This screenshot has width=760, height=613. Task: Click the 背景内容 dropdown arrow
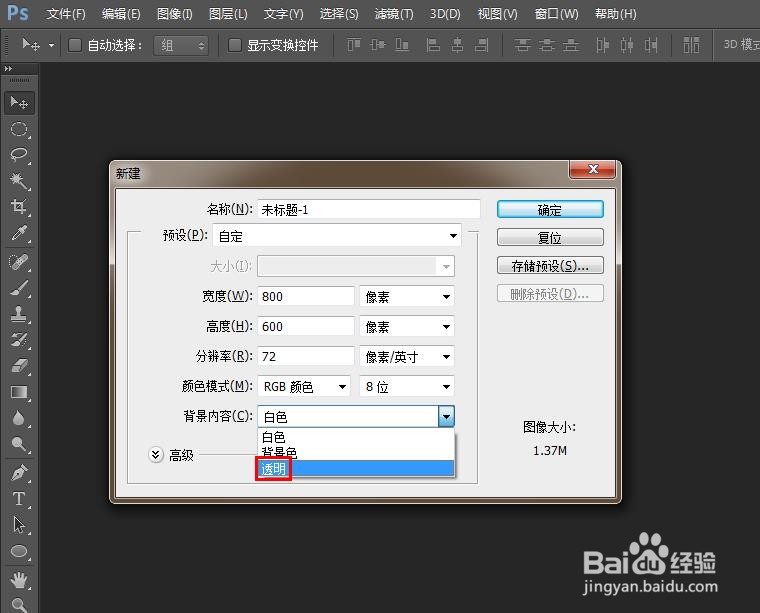(x=446, y=416)
